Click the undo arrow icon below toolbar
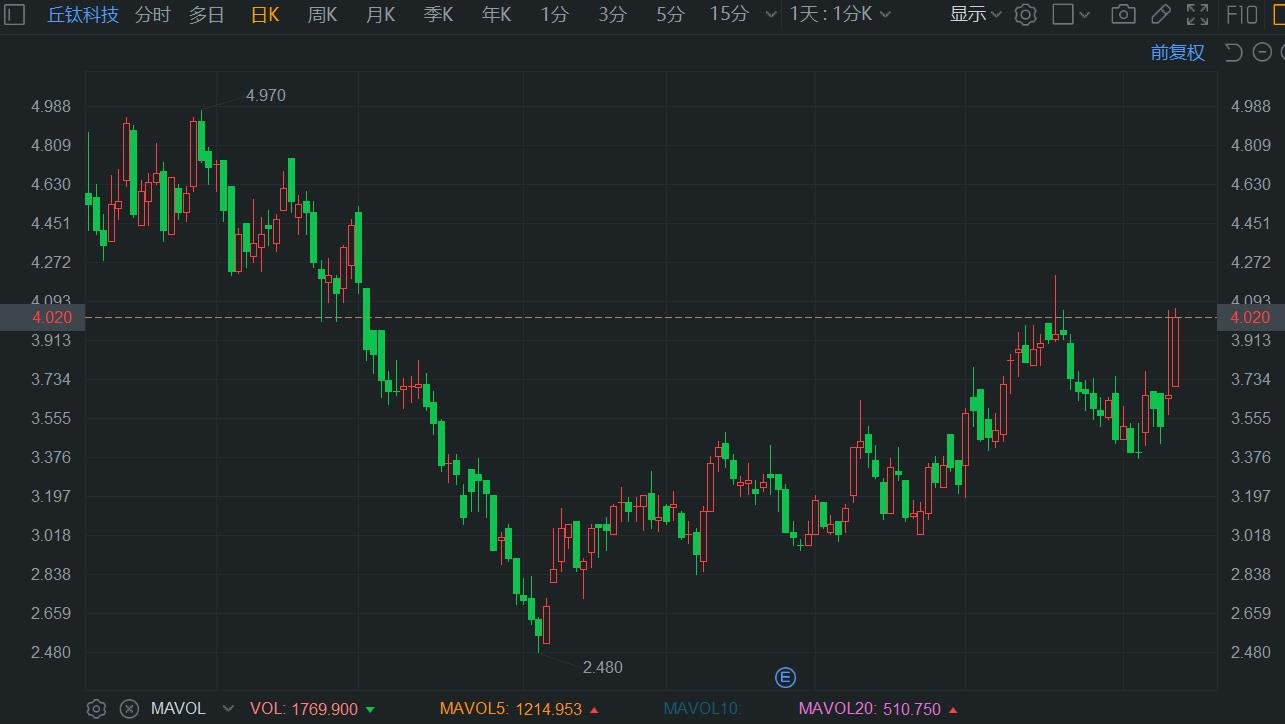The height and width of the screenshot is (724, 1285). 1233,53
